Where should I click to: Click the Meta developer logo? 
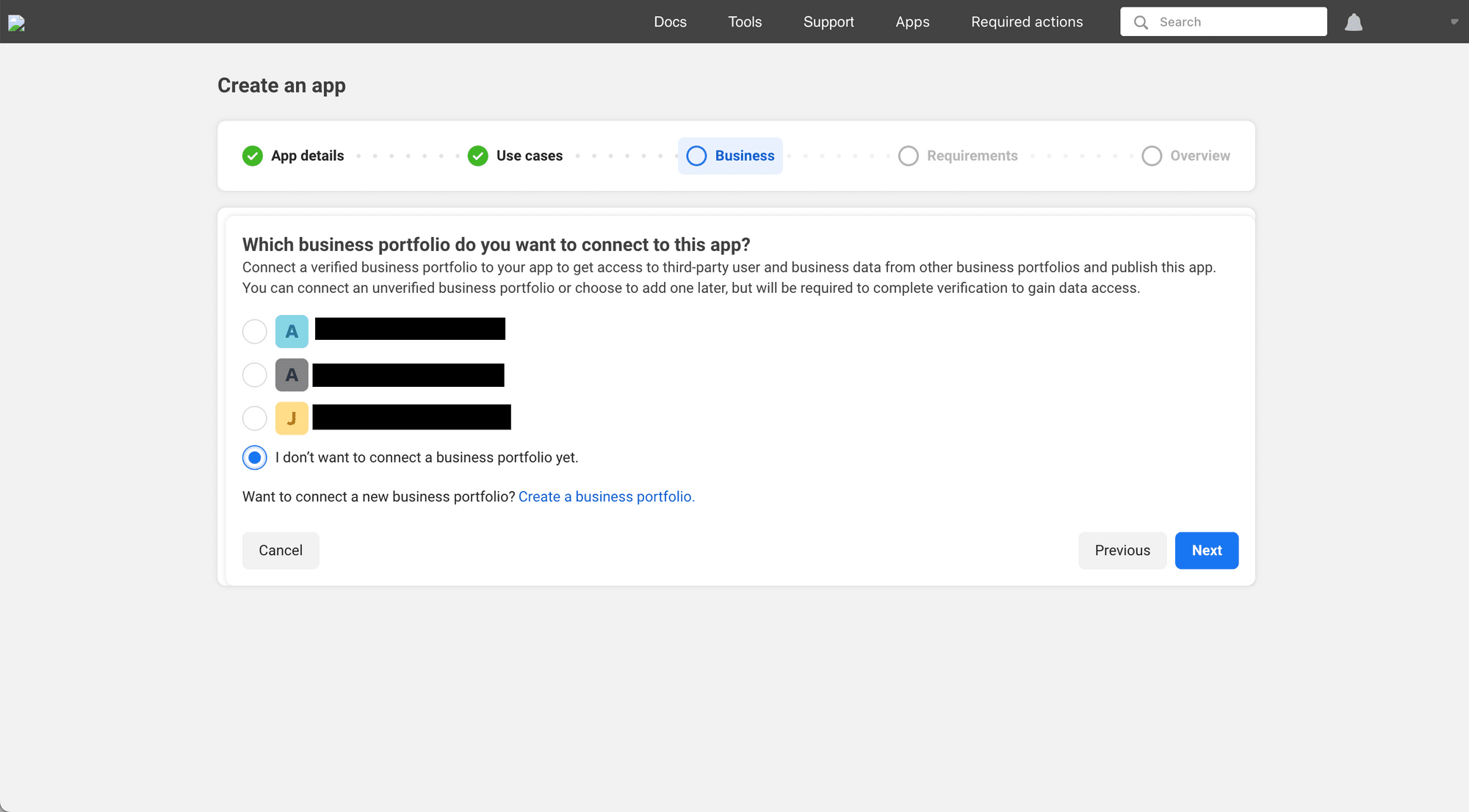[x=16, y=22]
